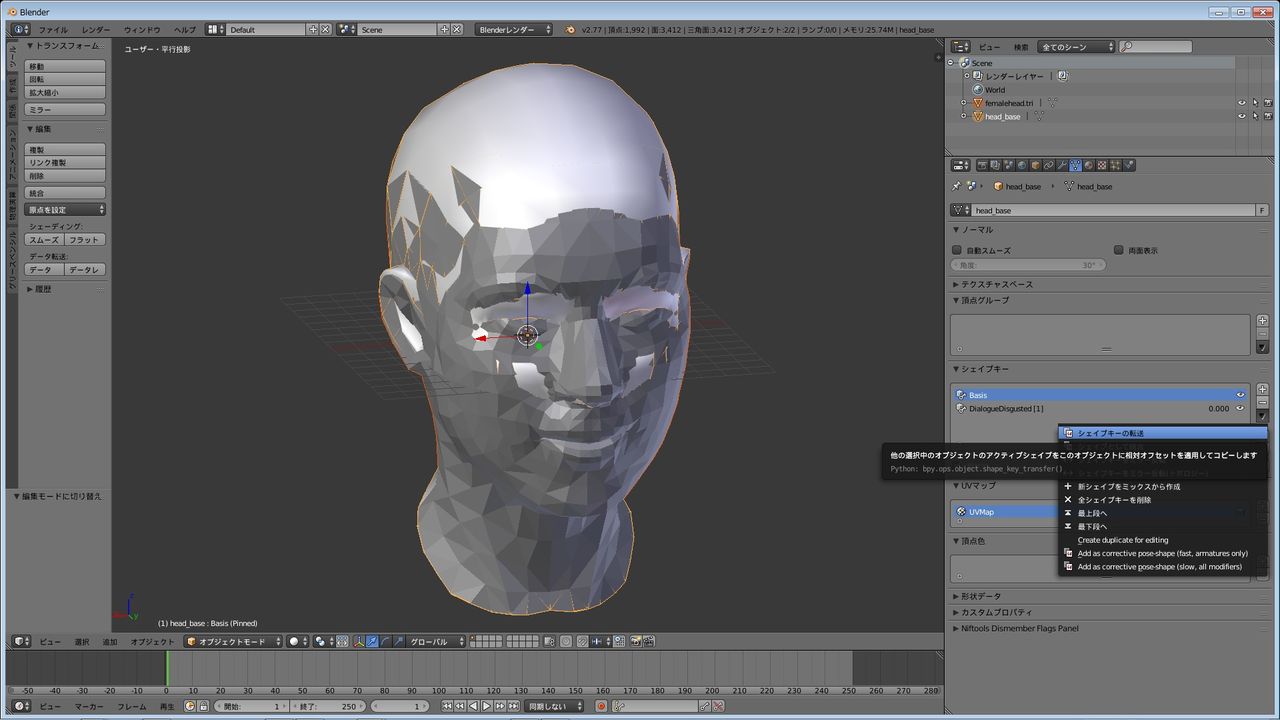Enable the 自動スムーズ checkbox
The image size is (1280, 720).
tap(957, 251)
